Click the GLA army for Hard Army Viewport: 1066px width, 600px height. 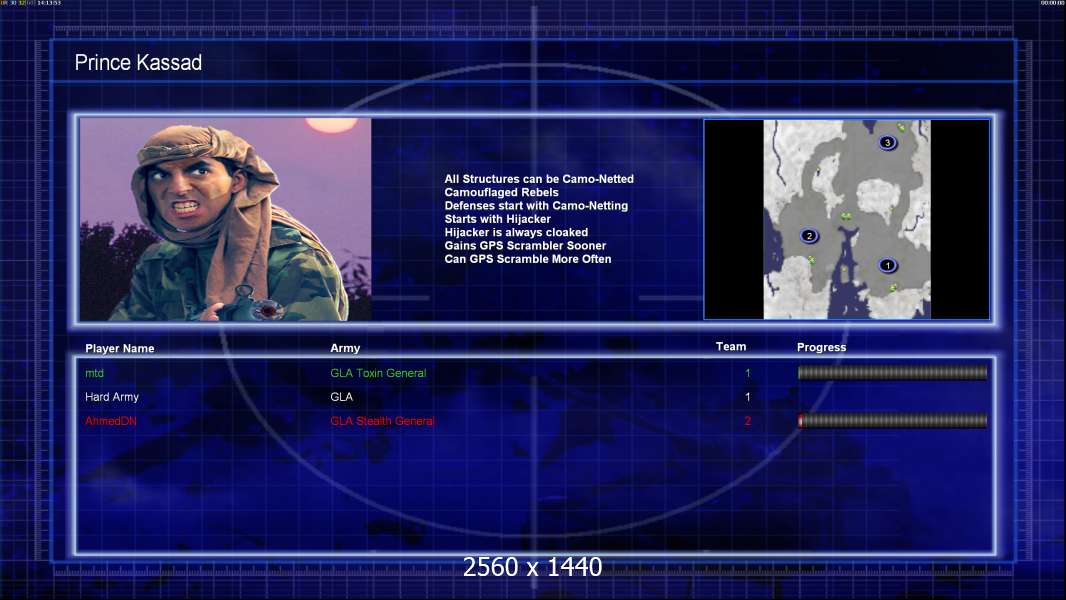341,397
